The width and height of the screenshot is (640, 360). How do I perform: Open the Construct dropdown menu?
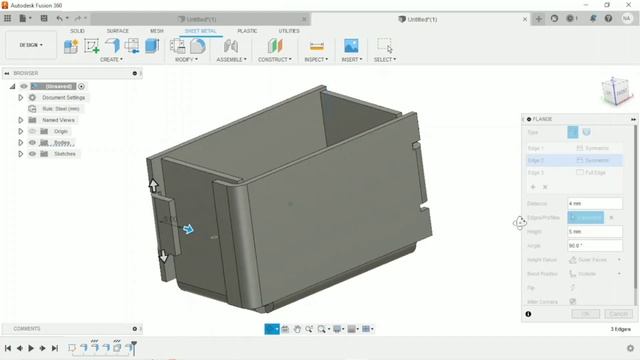[275, 60]
